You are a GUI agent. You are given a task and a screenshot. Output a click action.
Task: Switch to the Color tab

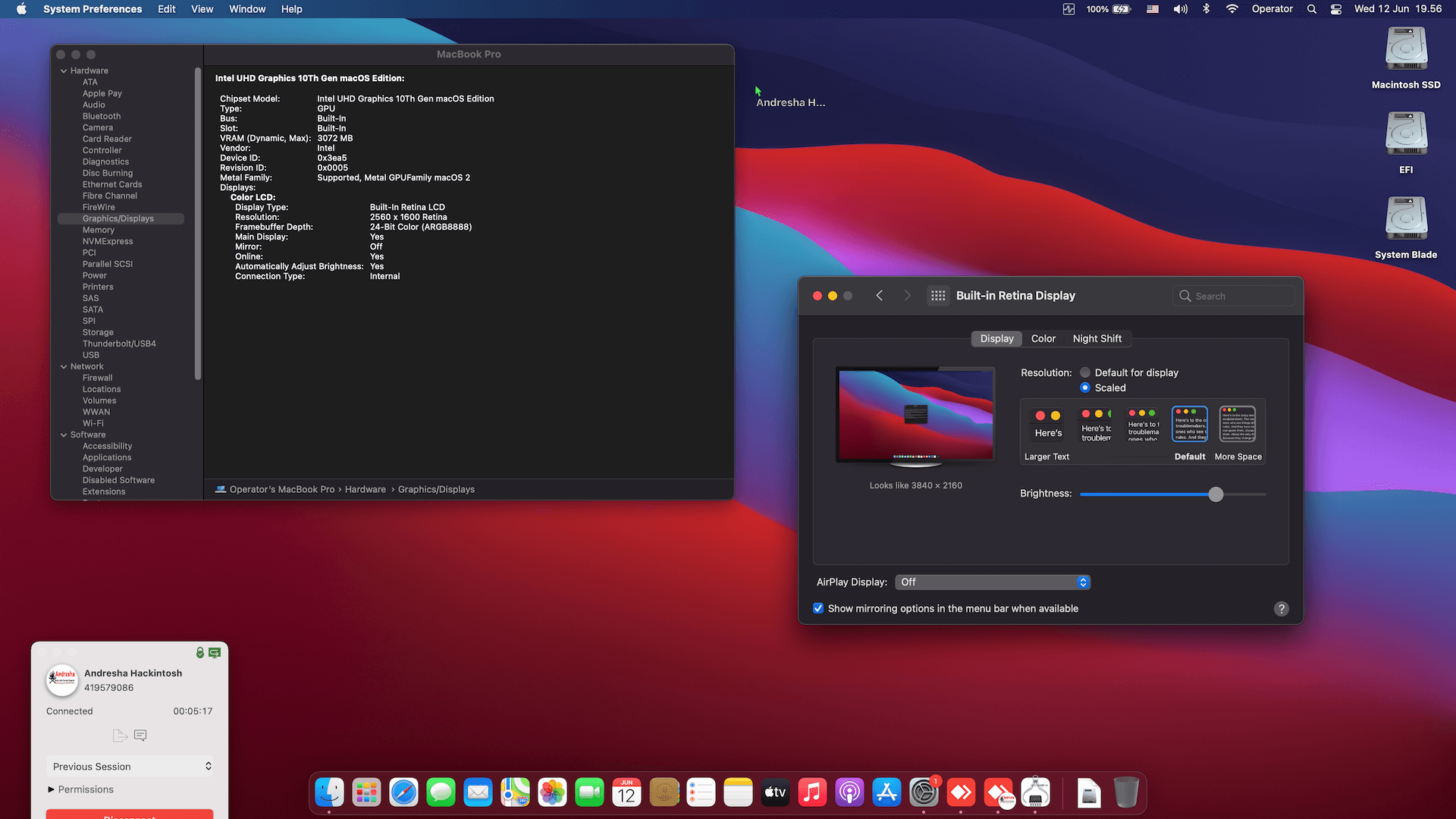tap(1043, 338)
